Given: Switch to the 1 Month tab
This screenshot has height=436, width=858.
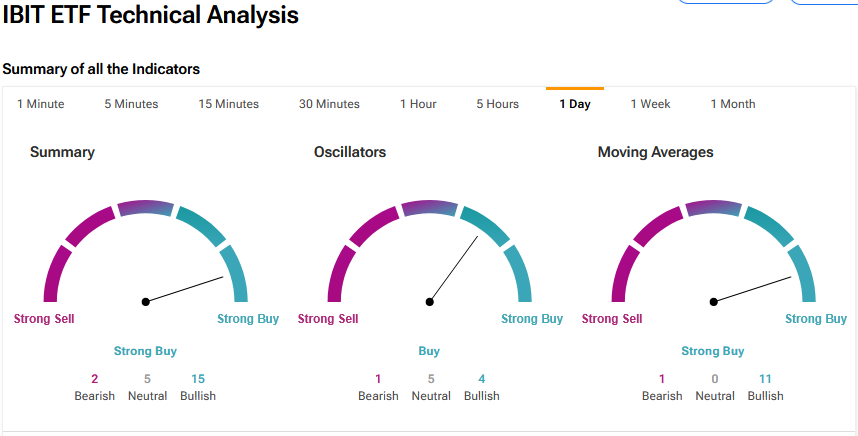Looking at the screenshot, I should click(733, 104).
